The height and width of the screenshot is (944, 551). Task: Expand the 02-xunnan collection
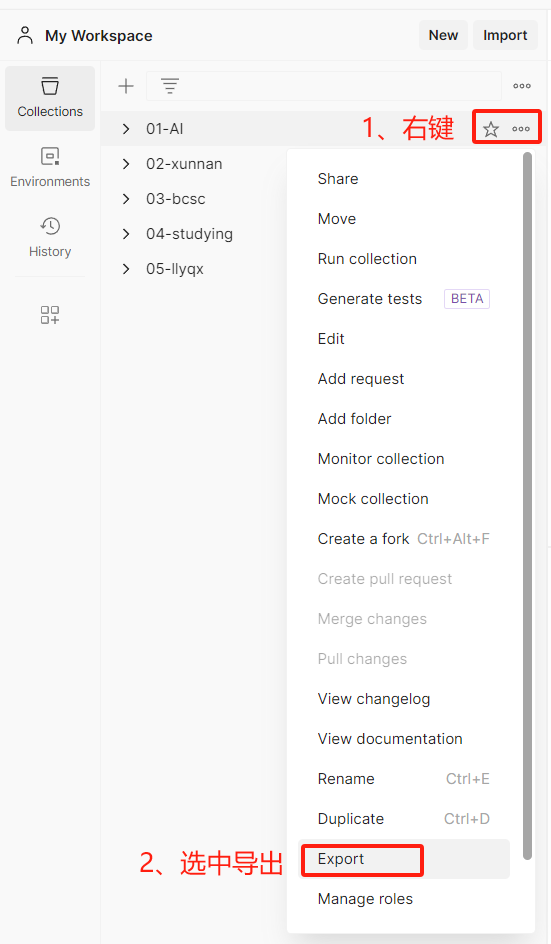pos(126,164)
